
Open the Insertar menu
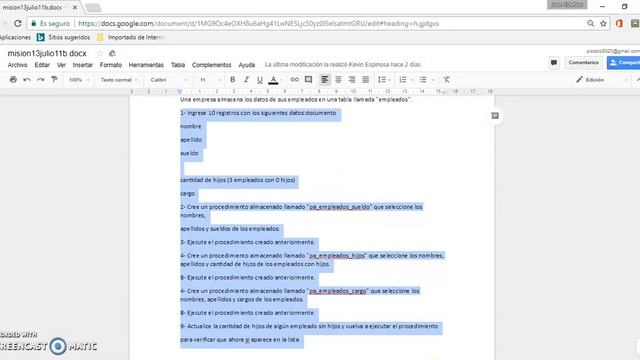click(82, 65)
